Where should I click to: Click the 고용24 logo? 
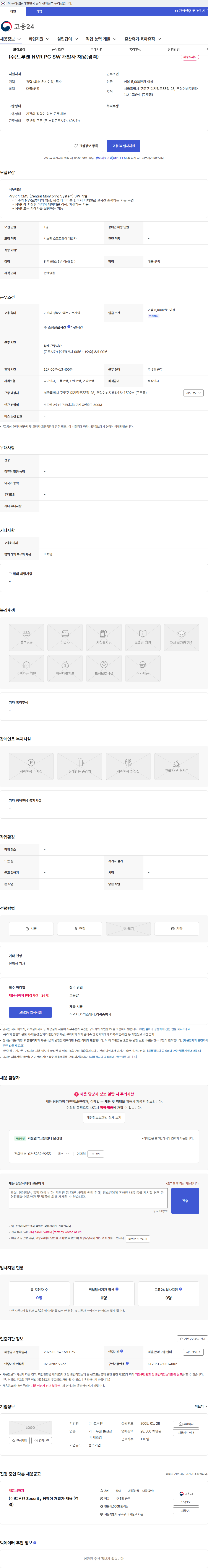tap(18, 26)
